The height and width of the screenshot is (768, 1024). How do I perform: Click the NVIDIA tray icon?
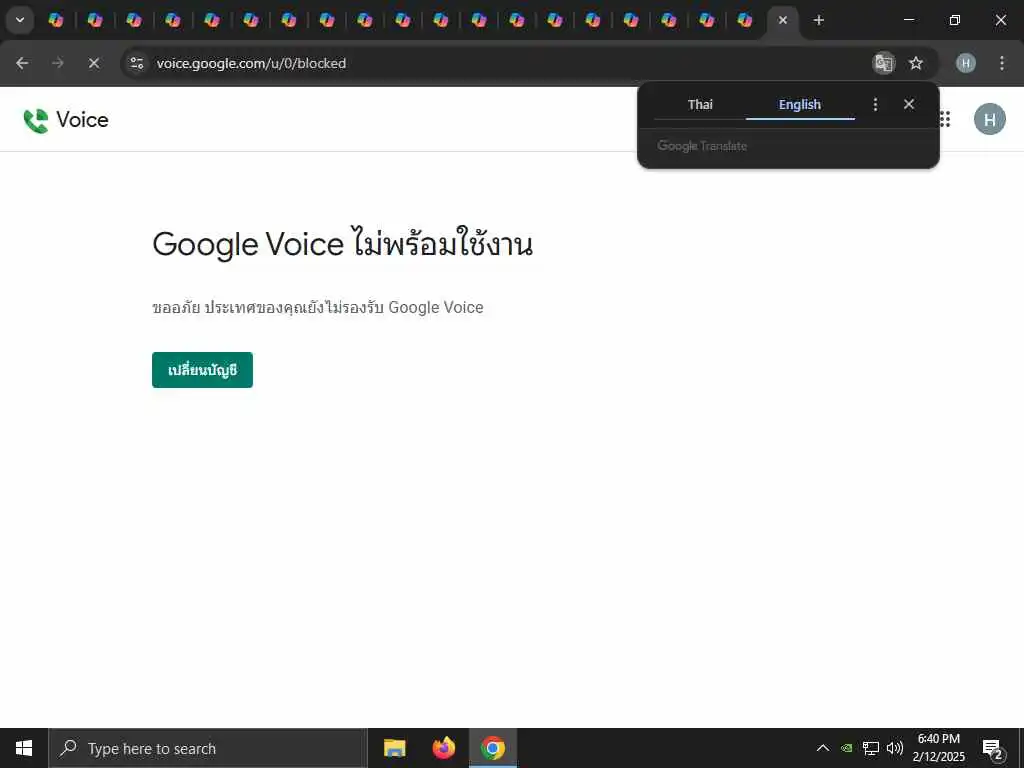tap(846, 748)
